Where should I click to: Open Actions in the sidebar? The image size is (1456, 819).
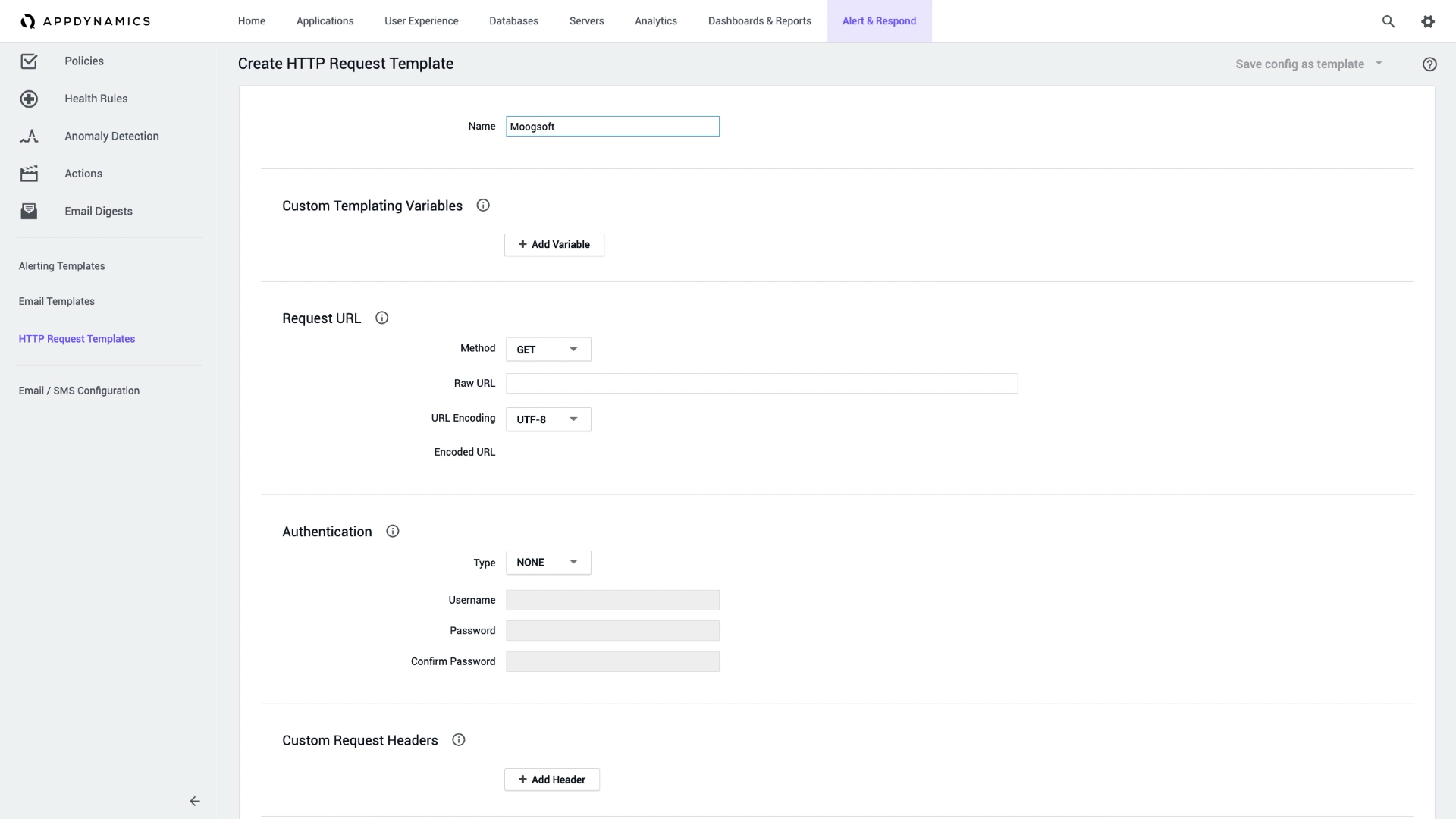click(x=83, y=174)
